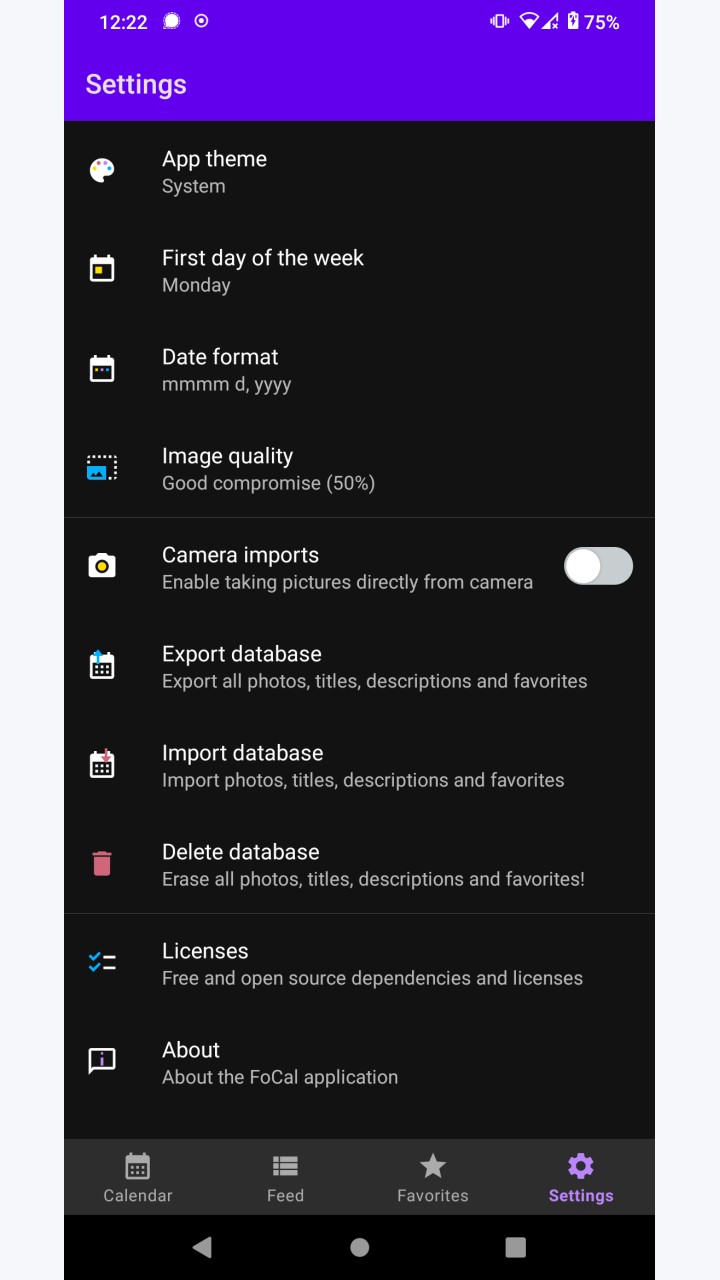Open About the FoCal application

[x=359, y=1062]
